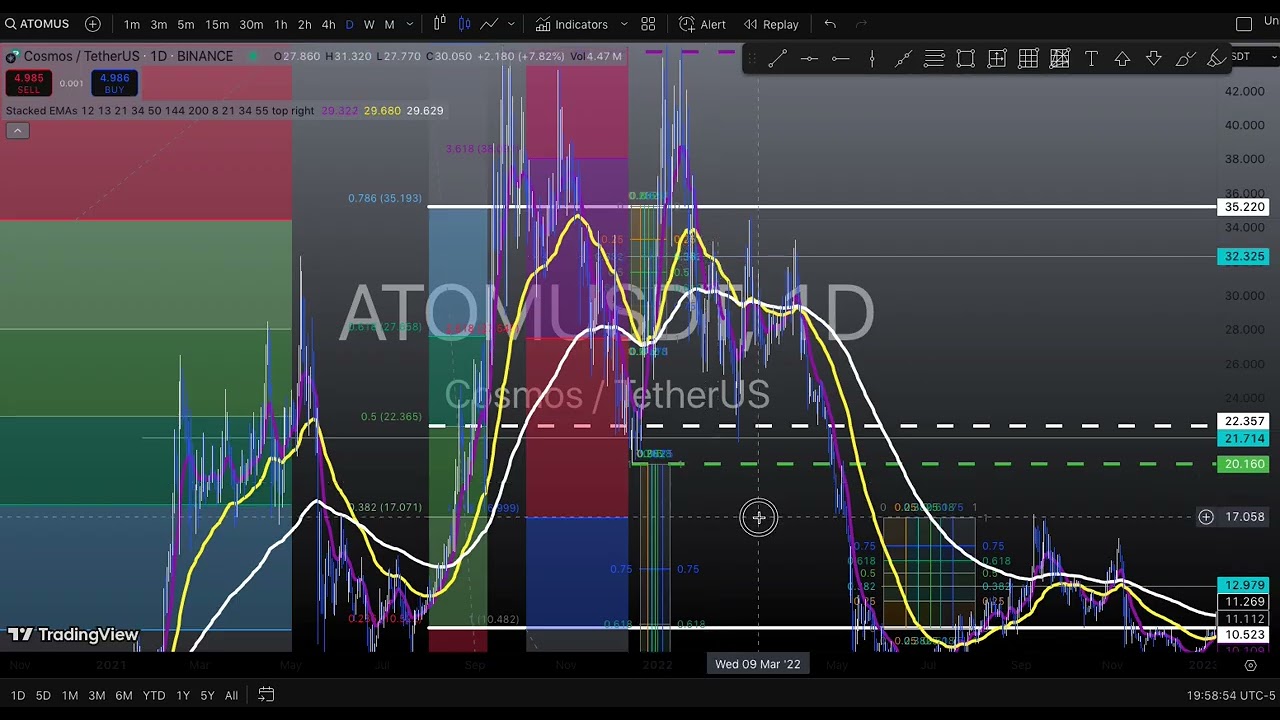Image resolution: width=1280 pixels, height=720 pixels.
Task: Grab the drawing toolbar drag handle
Action: pyautogui.click(x=752, y=59)
